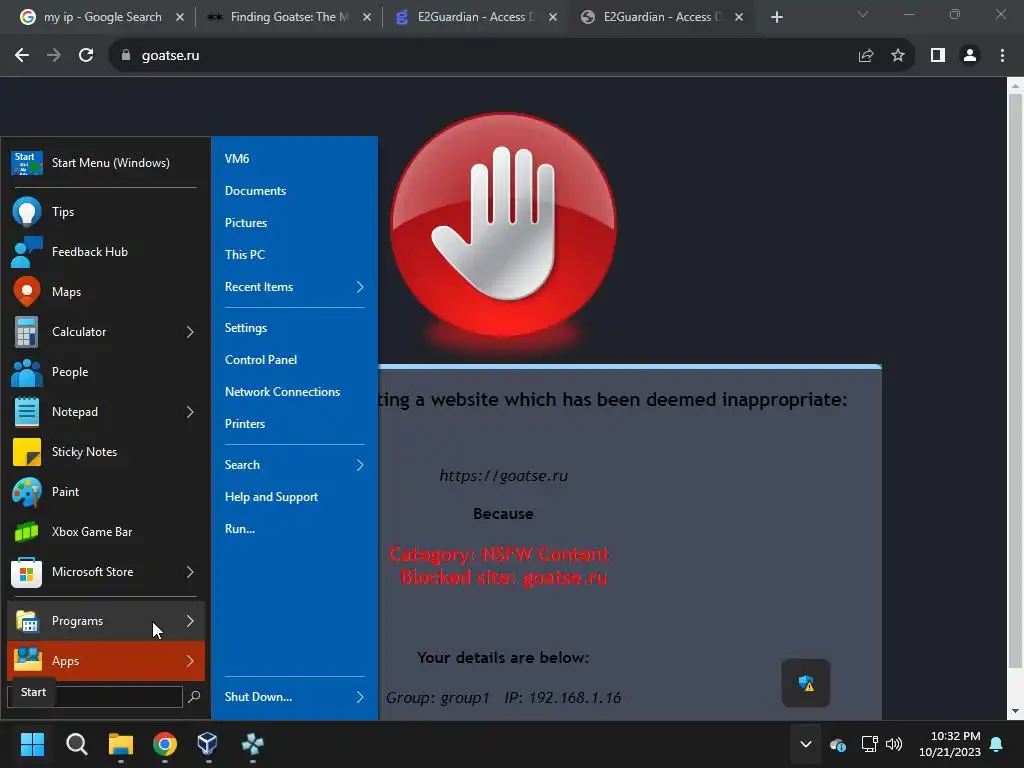Screen dimensions: 1024x768
Task: Open clock and date 10:32 PM
Action: click(x=950, y=744)
